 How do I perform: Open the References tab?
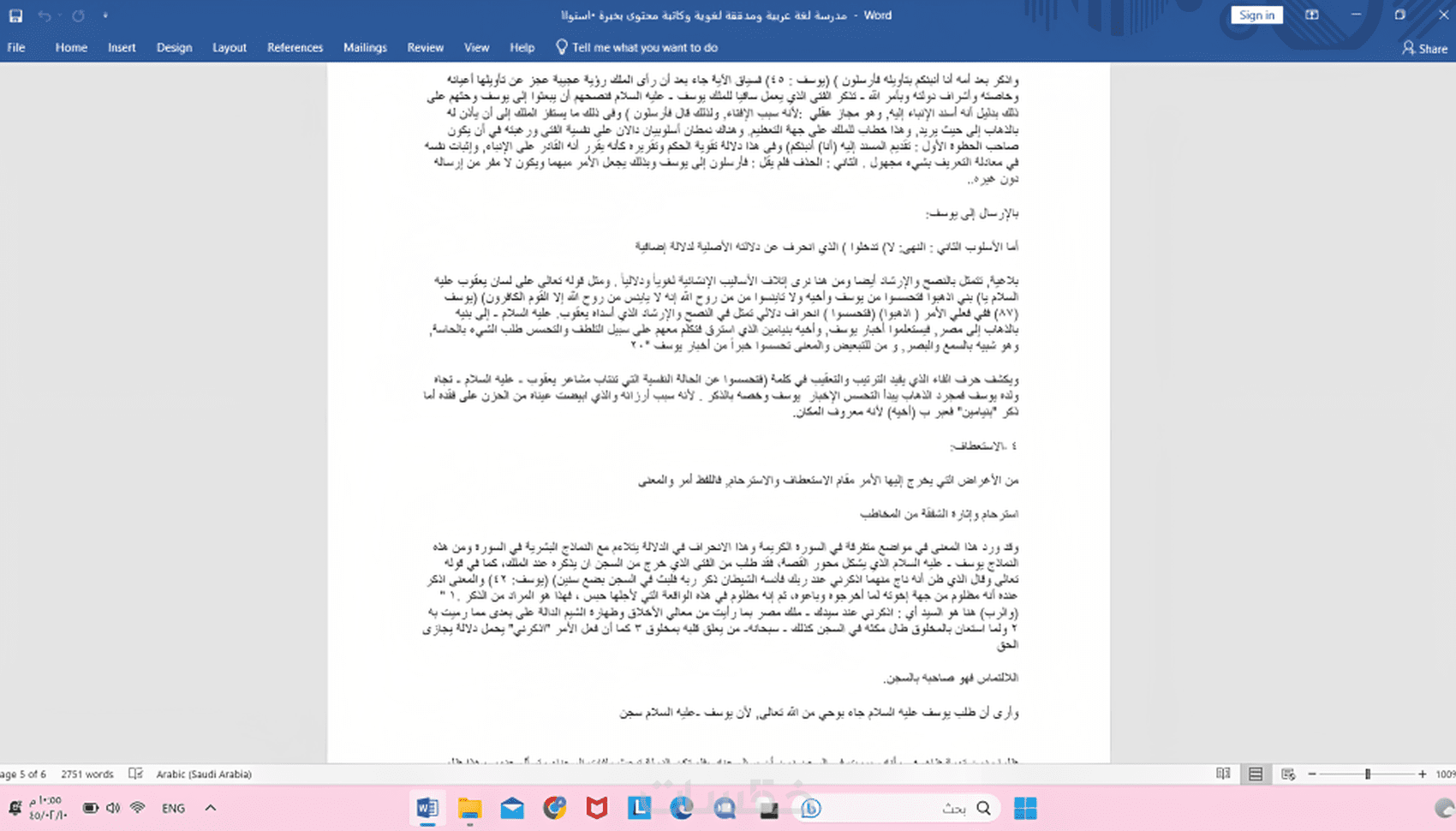(295, 48)
